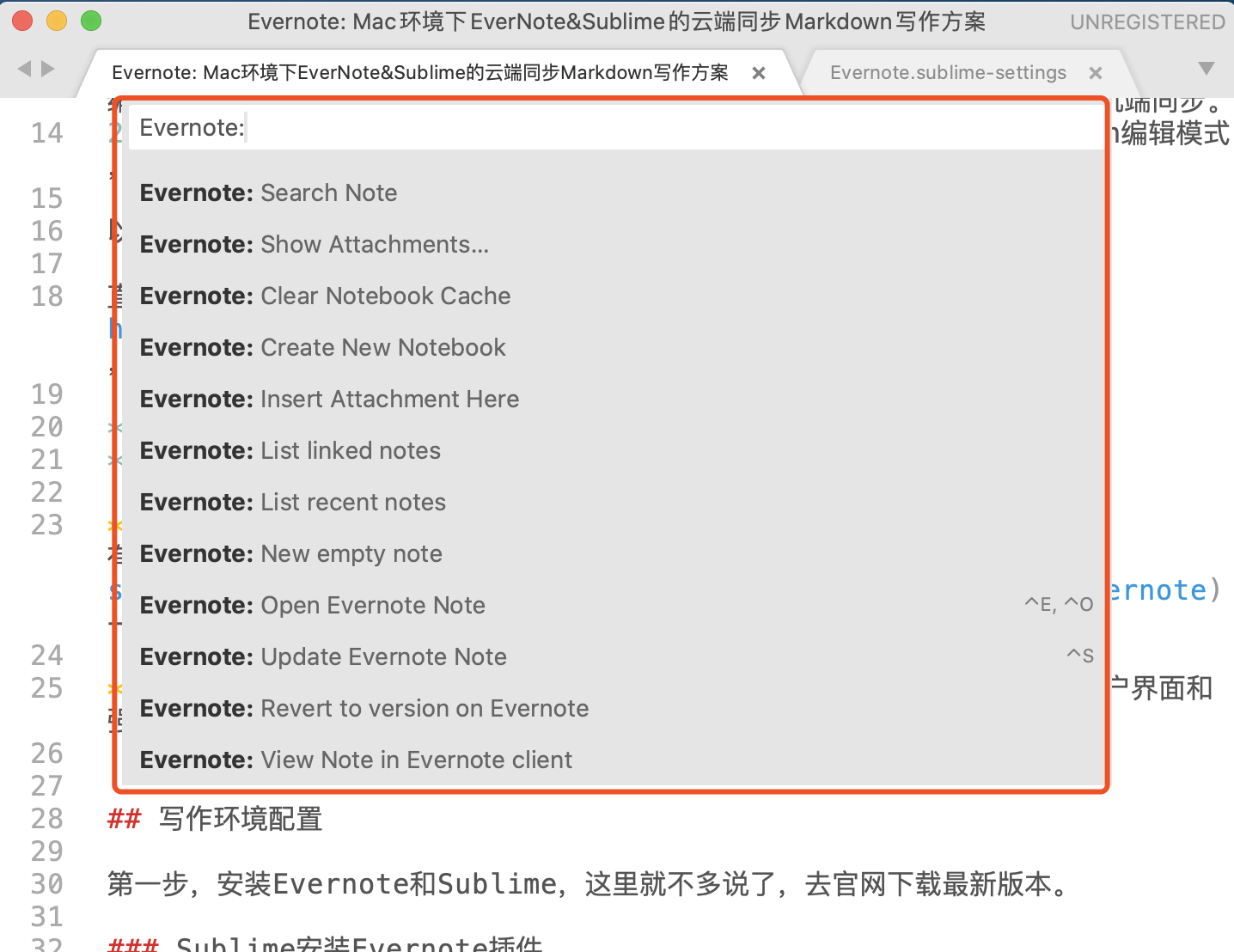This screenshot has width=1234, height=952.
Task: Choose Evernote: Open Evernote Note
Action: click(612, 605)
